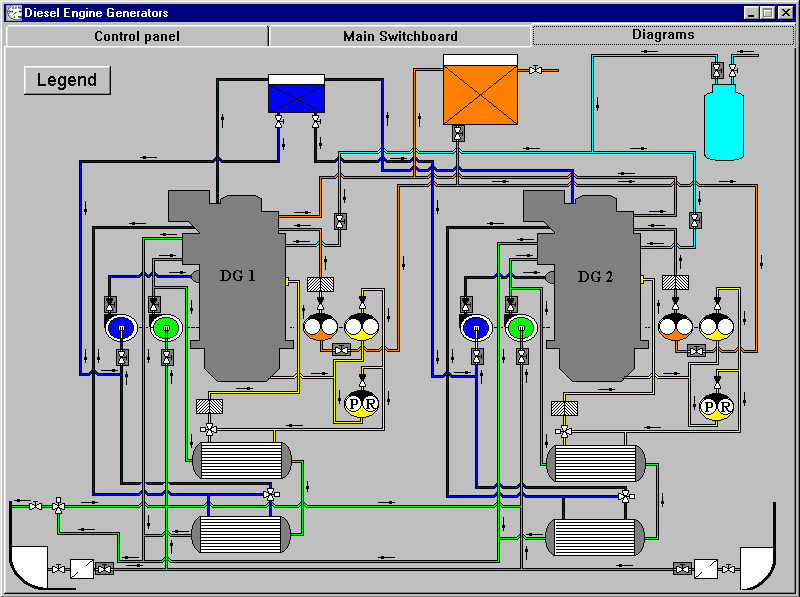Switch to the Control panel tab
This screenshot has height=597, width=800.
[137, 36]
